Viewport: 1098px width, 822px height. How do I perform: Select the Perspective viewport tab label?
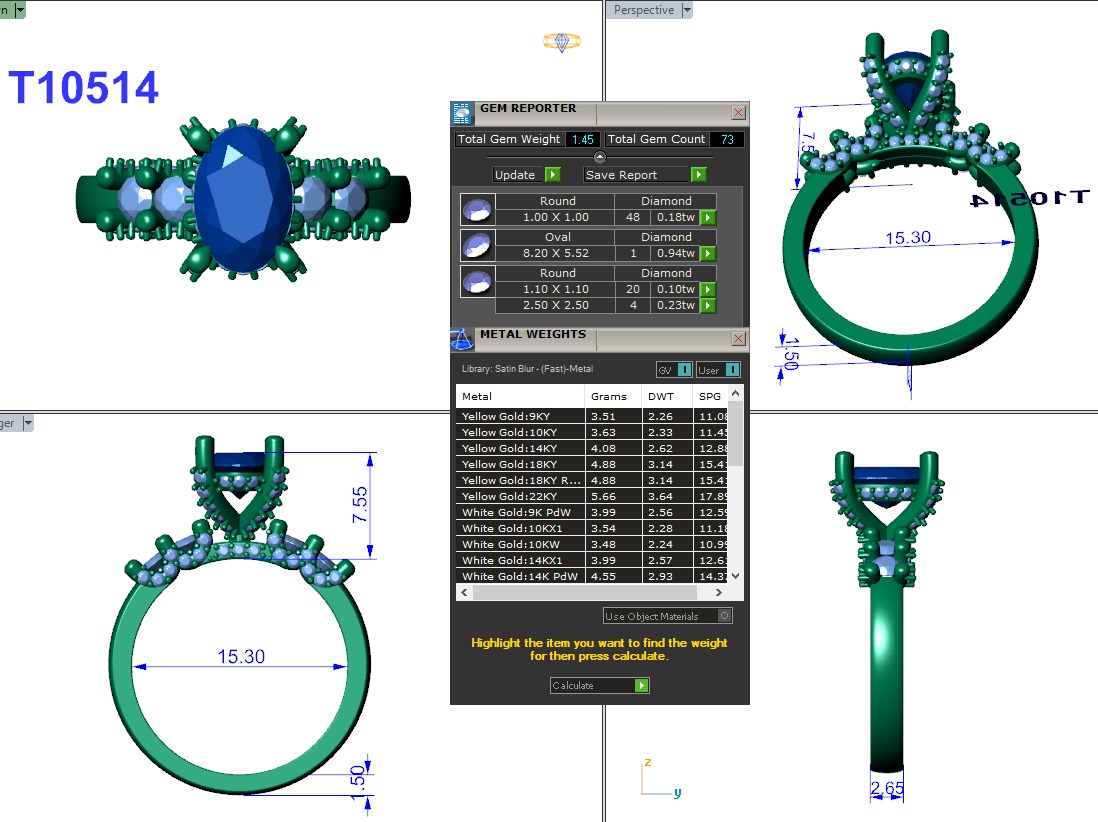click(x=643, y=10)
